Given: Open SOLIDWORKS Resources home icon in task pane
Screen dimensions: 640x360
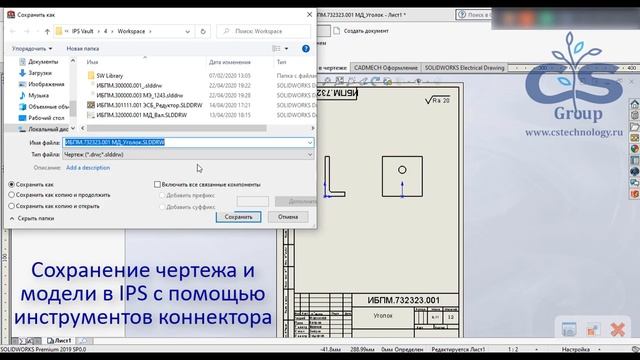Looking at the screenshot, I should [635, 103].
